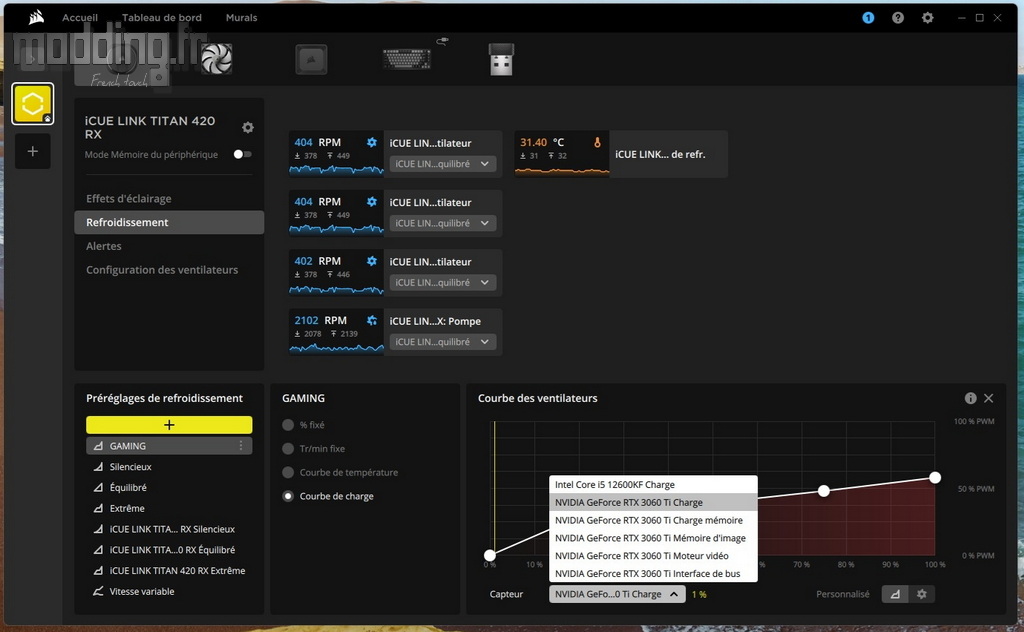
Task: Open the notifications badge icon
Action: point(868,18)
